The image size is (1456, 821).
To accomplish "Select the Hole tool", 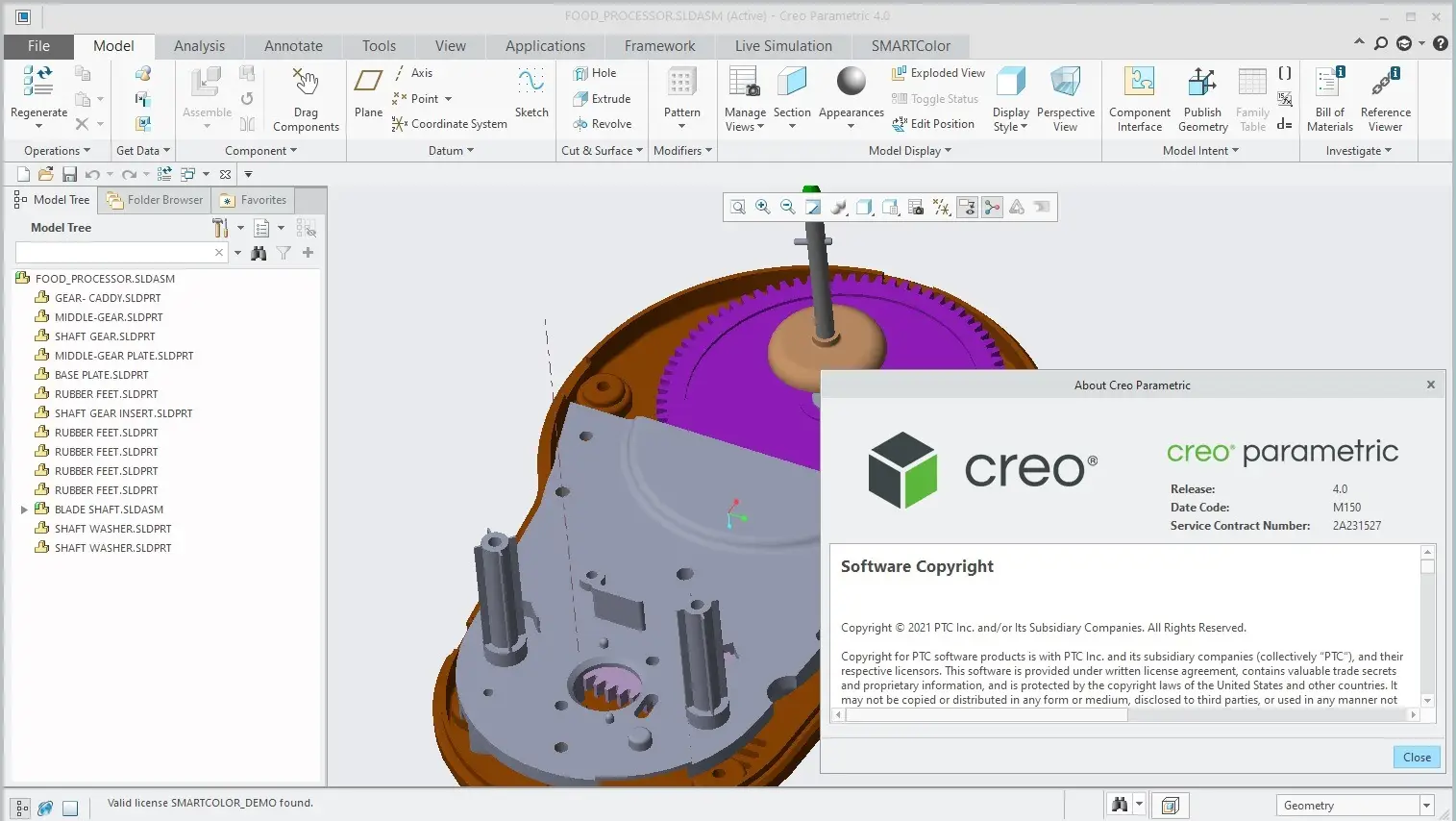I will pos(595,73).
